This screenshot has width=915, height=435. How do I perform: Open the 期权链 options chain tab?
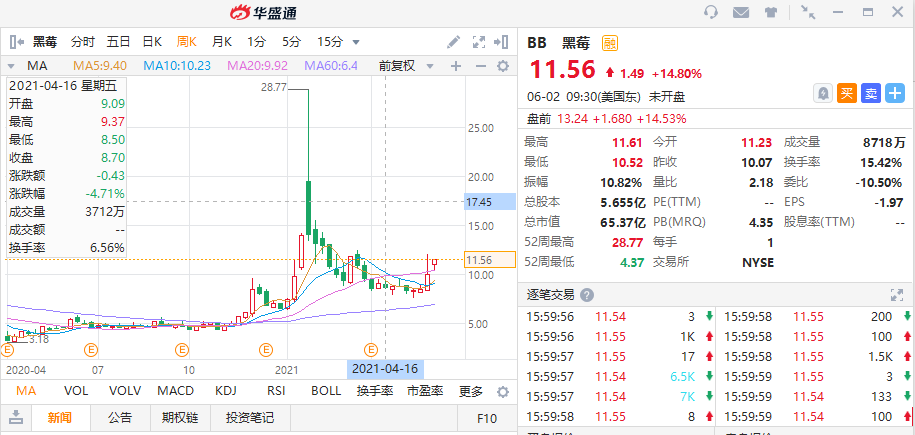pyautogui.click(x=180, y=417)
